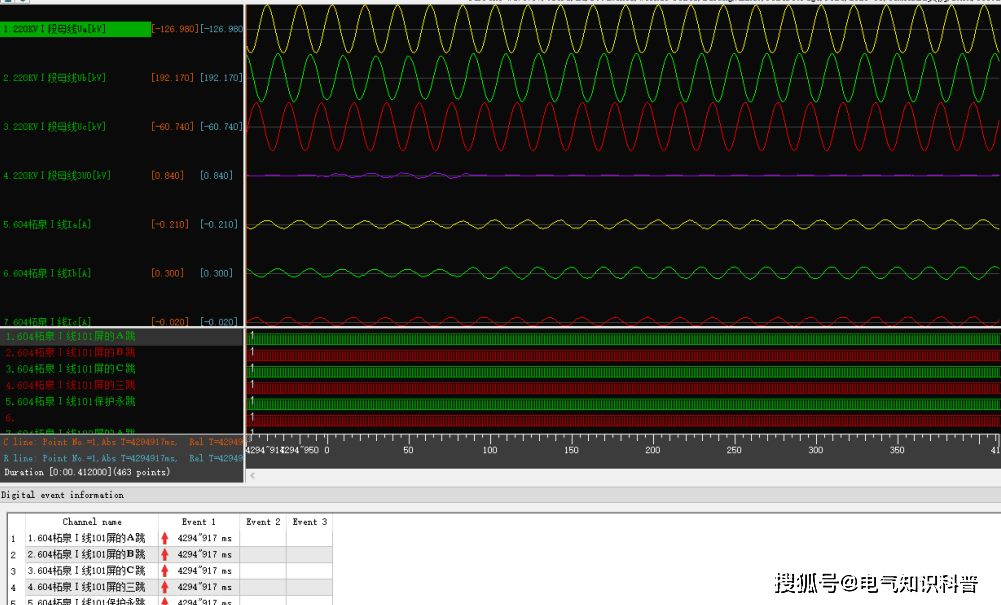Select analog channel 4. 220KV I 段母线3U0[kV]
Viewport: 1001px width, 605px height.
pos(57,176)
